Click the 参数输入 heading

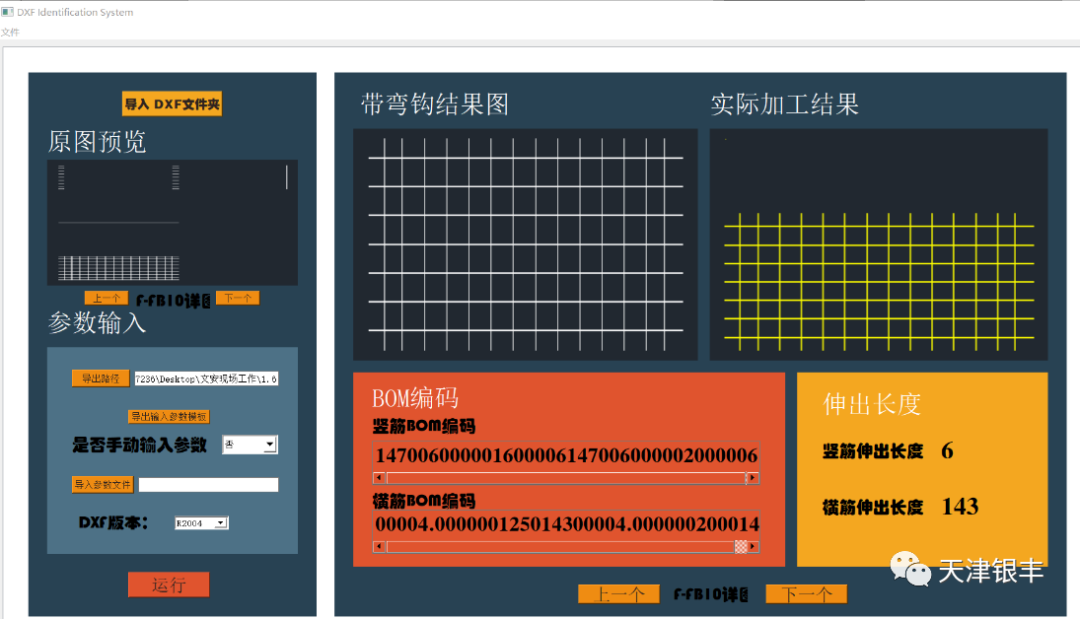(x=97, y=323)
